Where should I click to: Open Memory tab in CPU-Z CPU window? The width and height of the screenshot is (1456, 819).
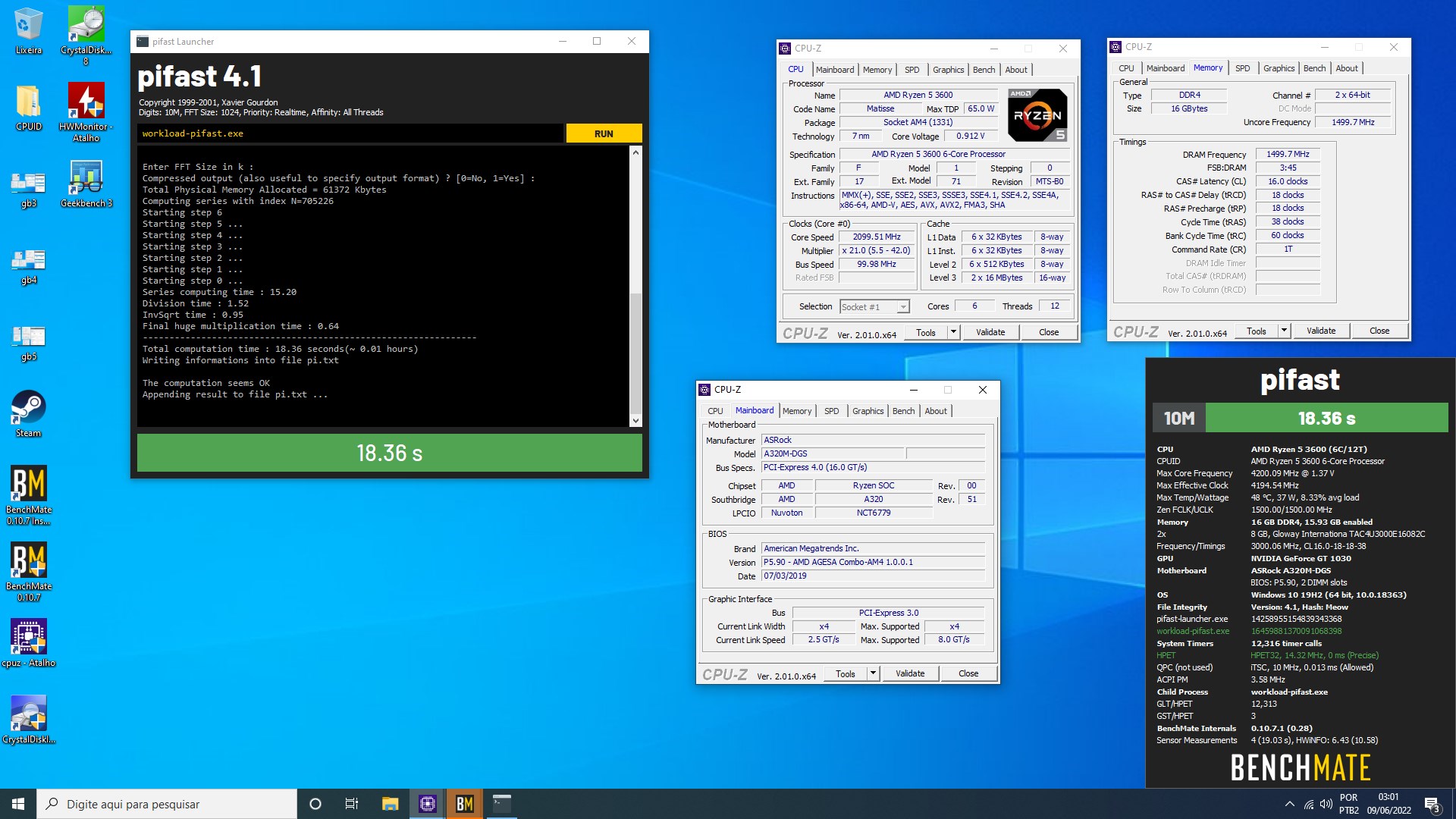[877, 70]
